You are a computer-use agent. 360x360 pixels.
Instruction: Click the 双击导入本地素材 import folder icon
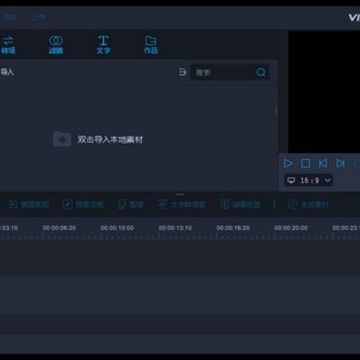pos(62,139)
